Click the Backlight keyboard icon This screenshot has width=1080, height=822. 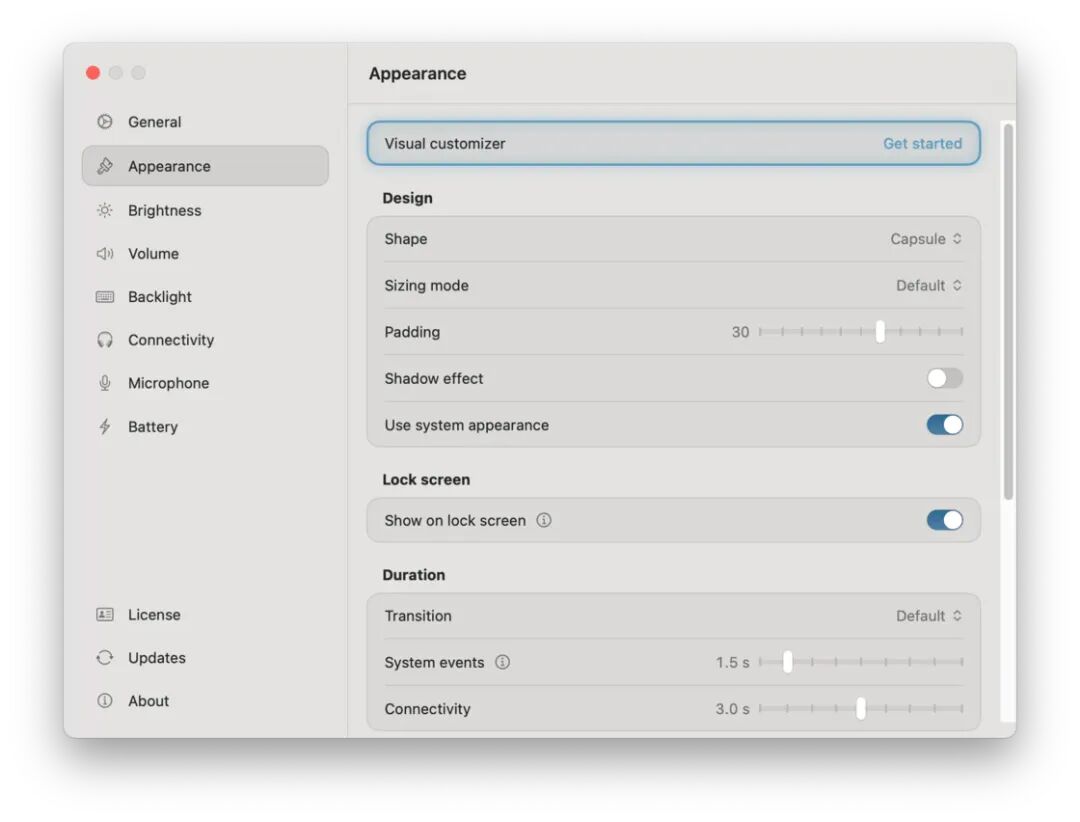coord(105,297)
